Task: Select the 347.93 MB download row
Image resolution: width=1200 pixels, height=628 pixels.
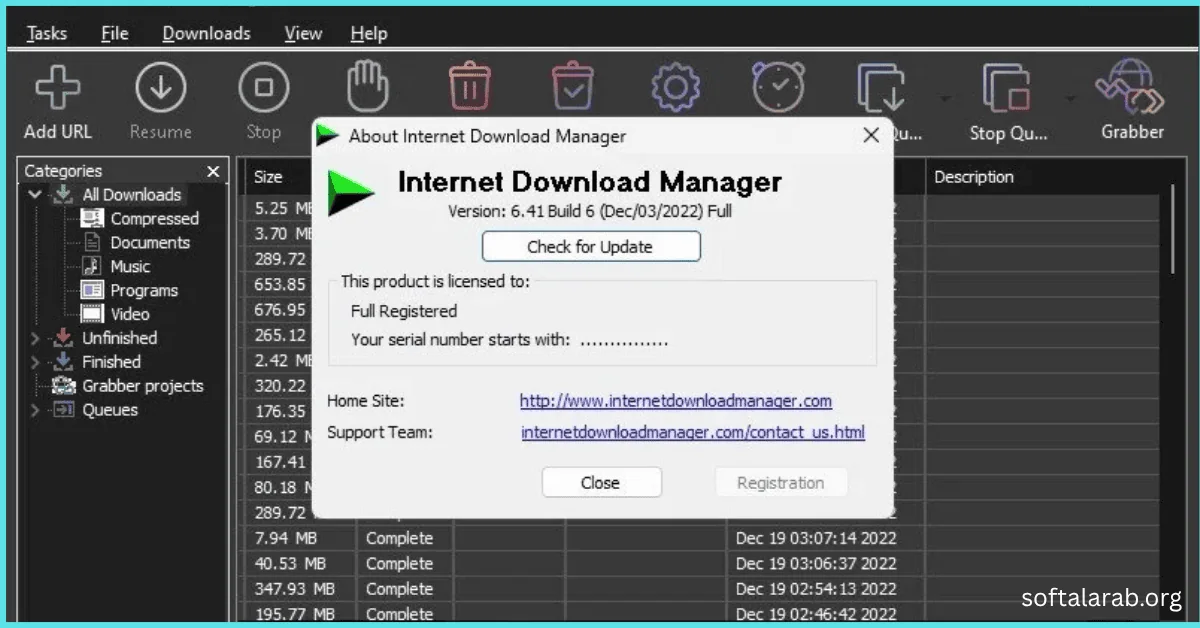Action: (702, 589)
